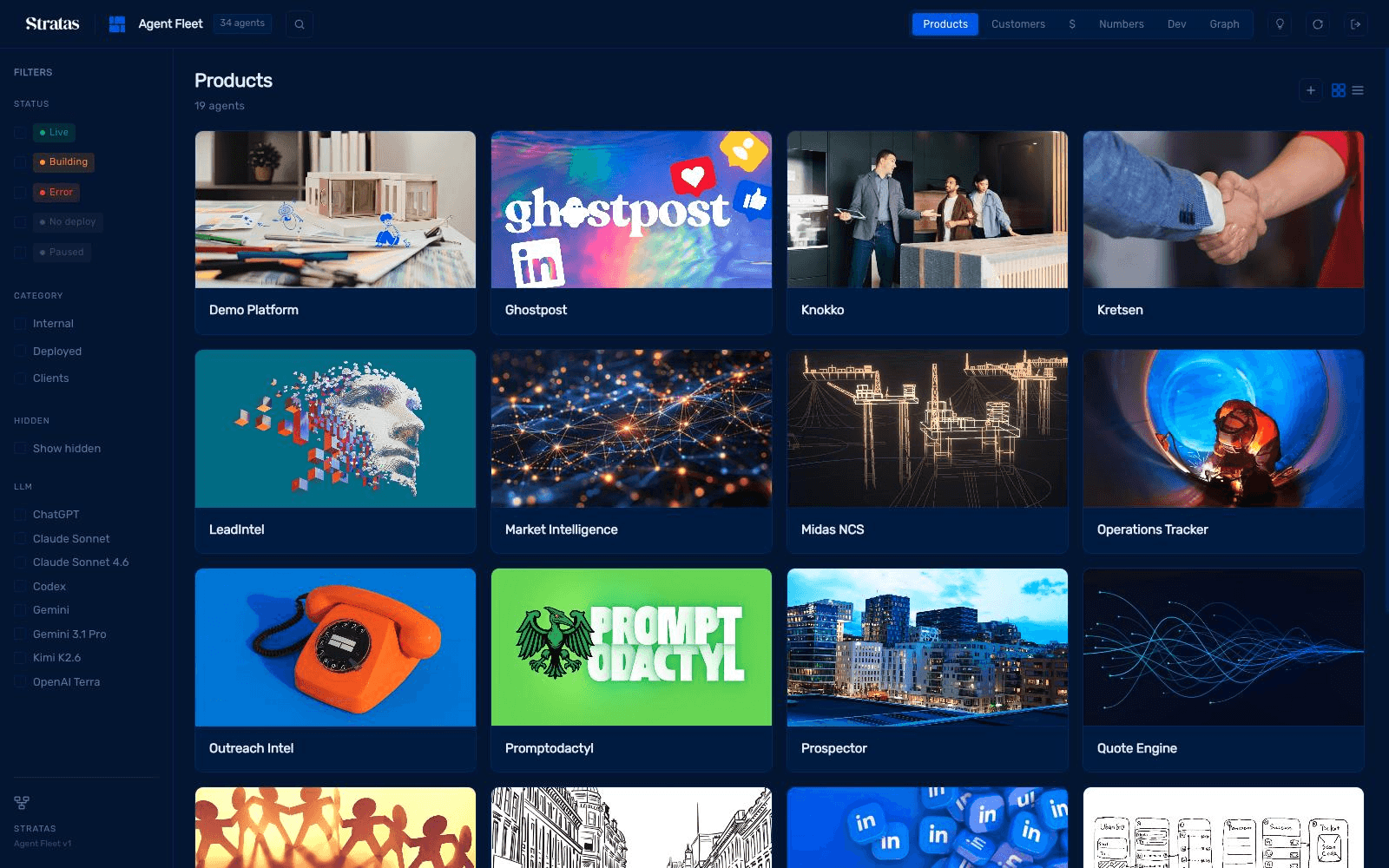Click the network diagram icon above STRATAS
Viewport: 1389px width, 868px height.
click(22, 803)
